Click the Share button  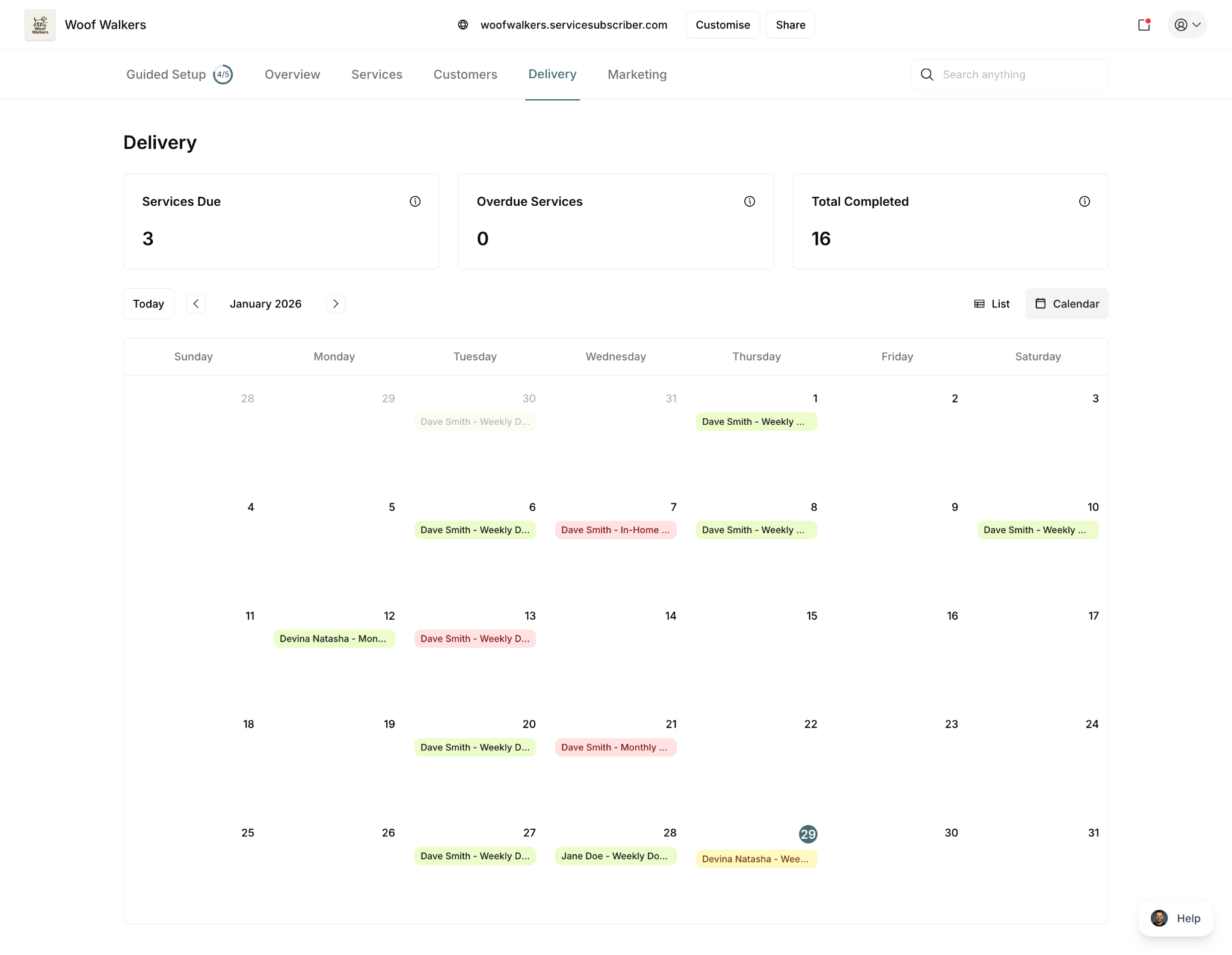click(790, 25)
